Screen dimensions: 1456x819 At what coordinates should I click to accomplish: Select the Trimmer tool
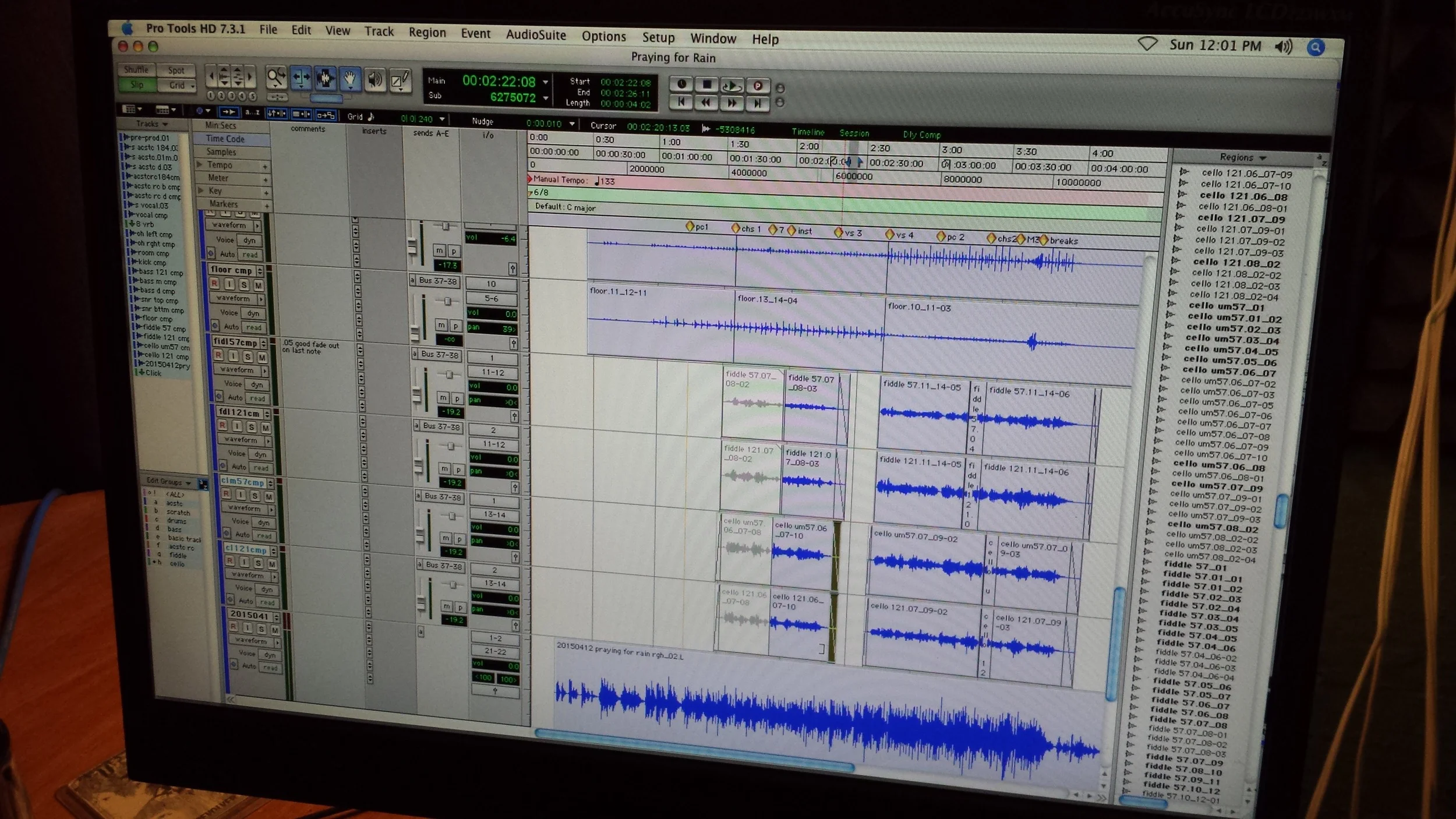click(x=301, y=78)
